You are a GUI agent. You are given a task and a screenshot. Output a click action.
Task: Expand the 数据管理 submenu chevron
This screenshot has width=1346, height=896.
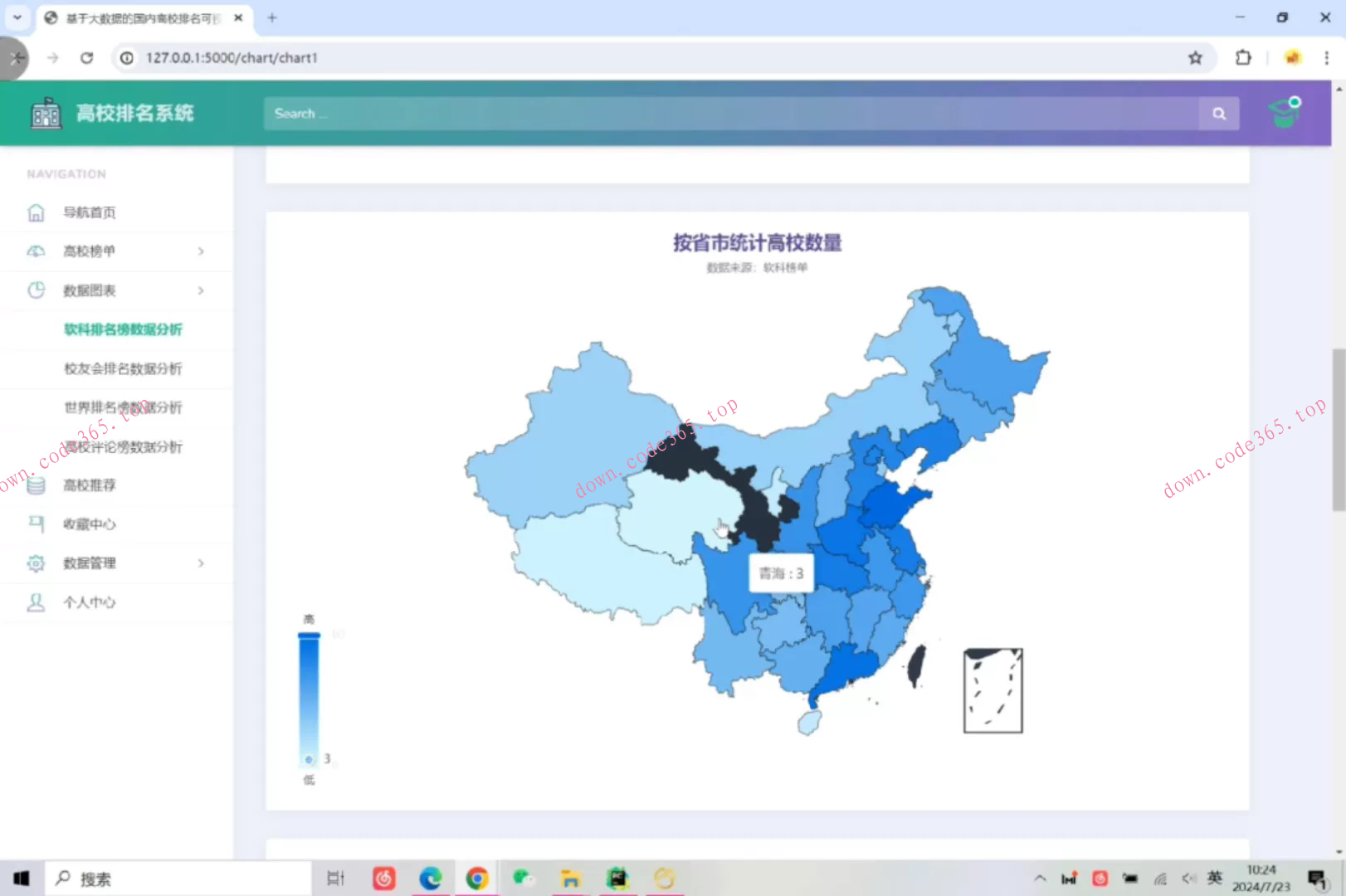click(201, 563)
